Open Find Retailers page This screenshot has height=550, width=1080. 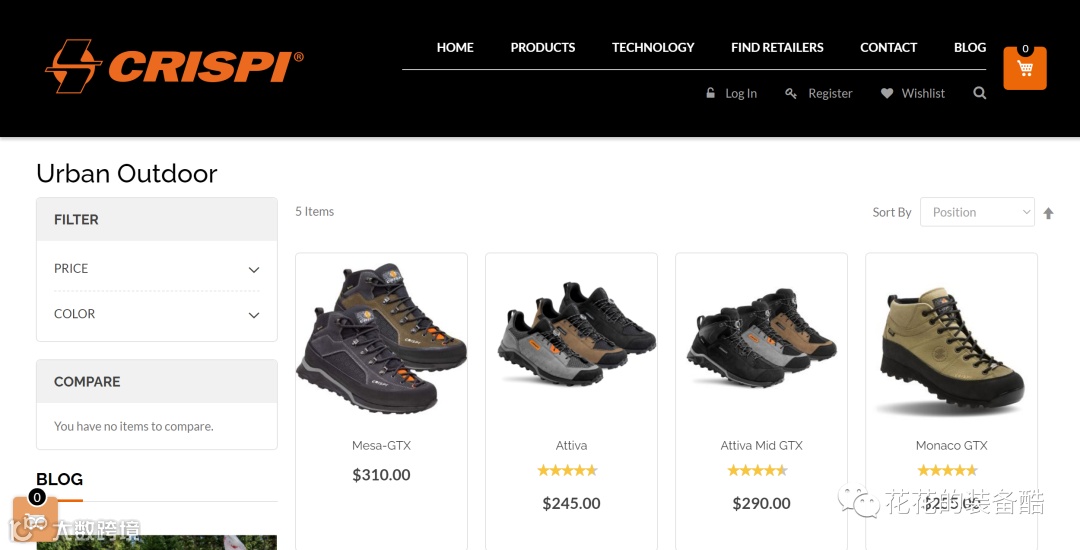pos(777,47)
